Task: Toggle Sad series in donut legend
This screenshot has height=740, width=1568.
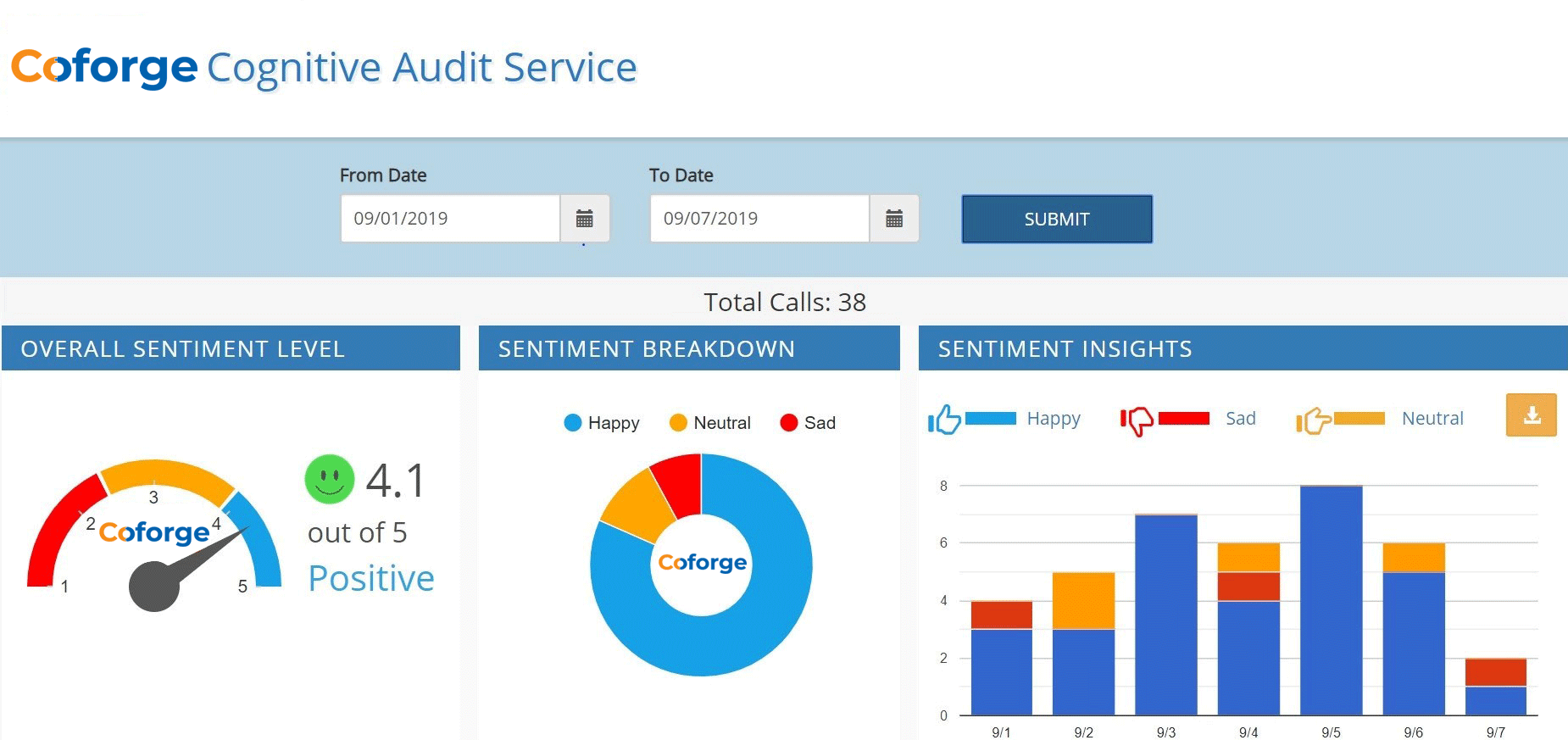Action: tap(808, 423)
